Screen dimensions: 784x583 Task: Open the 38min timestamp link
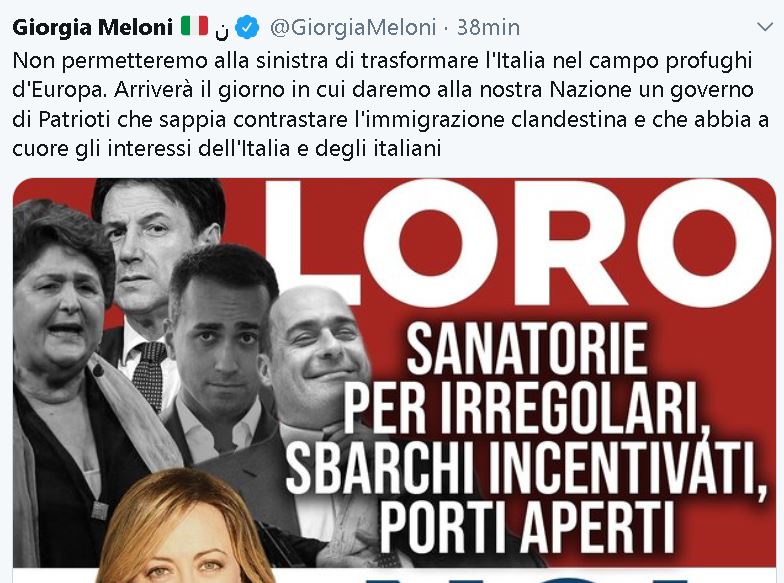(488, 27)
